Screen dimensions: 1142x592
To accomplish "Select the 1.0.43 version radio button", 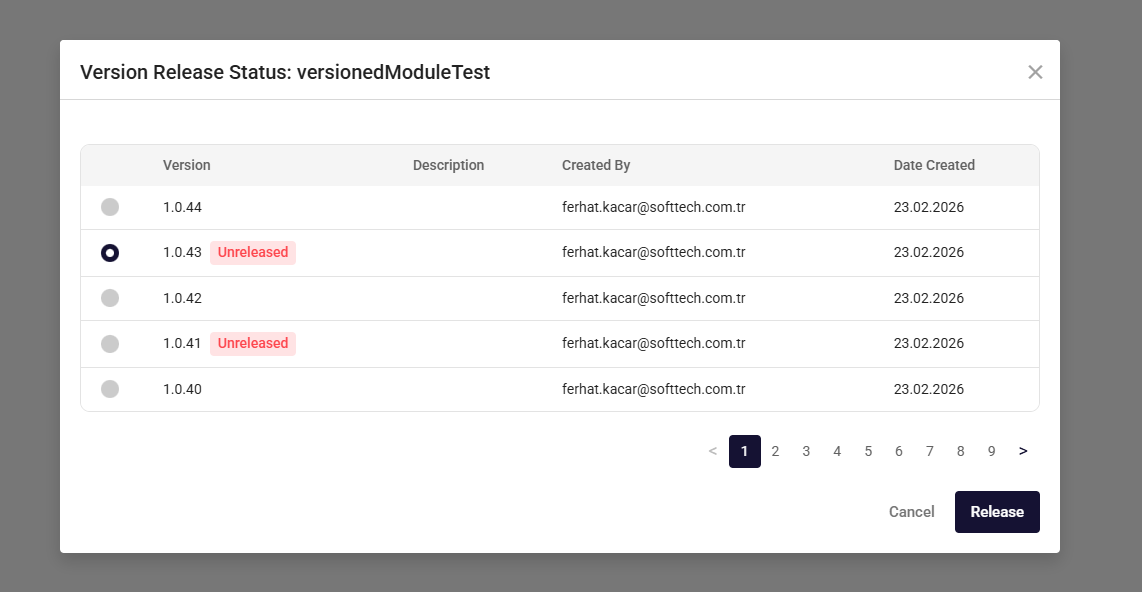I will [x=110, y=253].
